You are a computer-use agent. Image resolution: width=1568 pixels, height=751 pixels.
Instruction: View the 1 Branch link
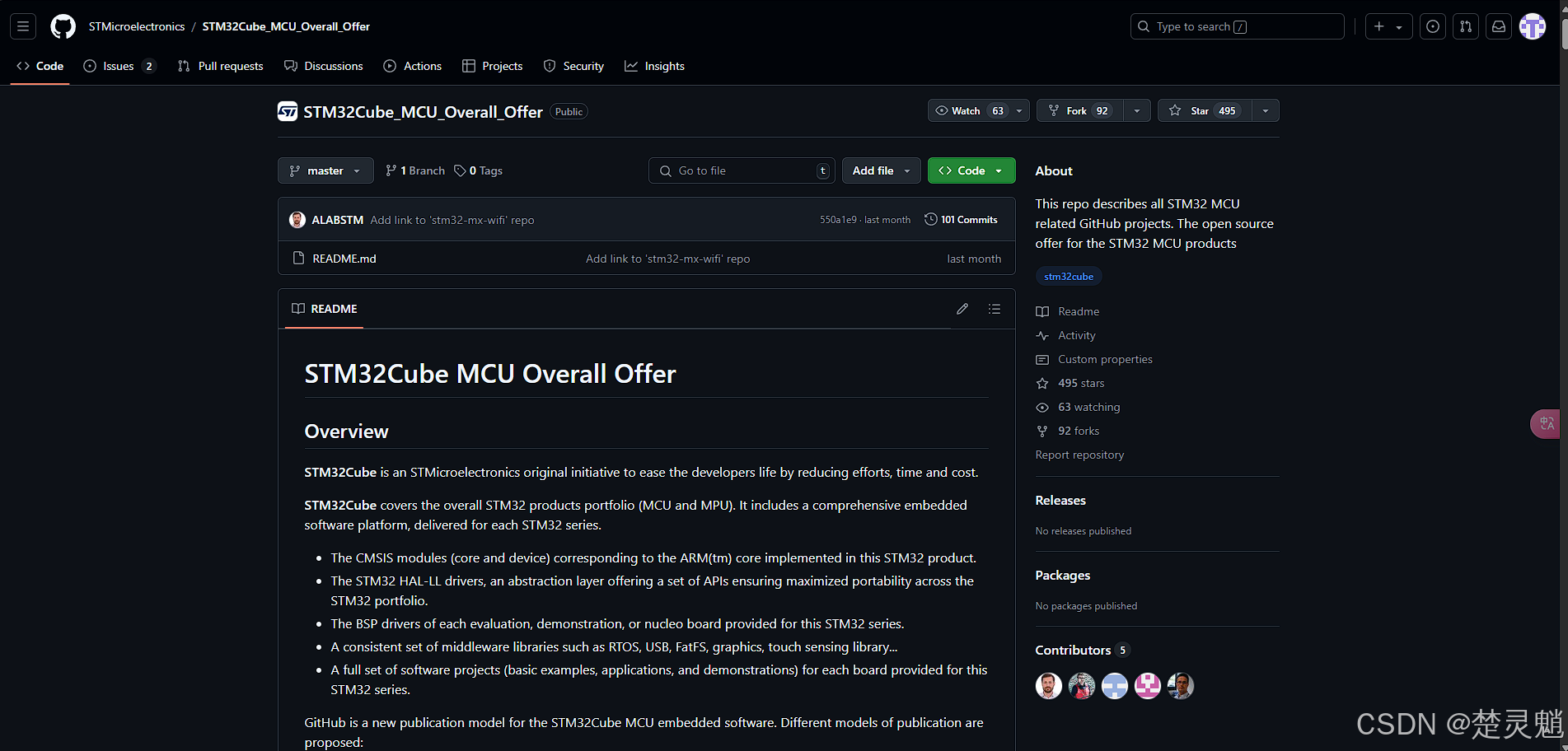(x=415, y=170)
